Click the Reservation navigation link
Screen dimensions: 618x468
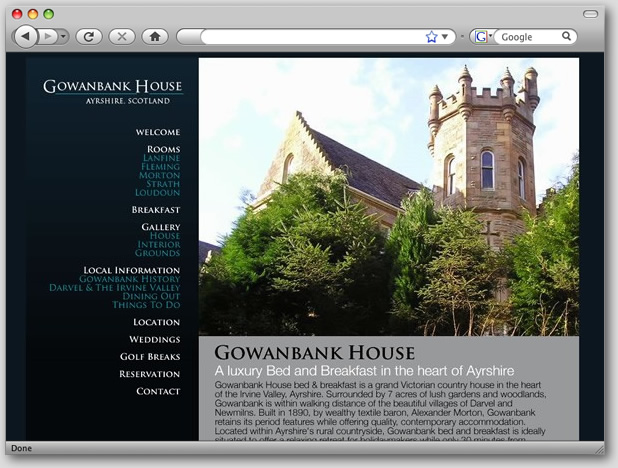tap(149, 374)
